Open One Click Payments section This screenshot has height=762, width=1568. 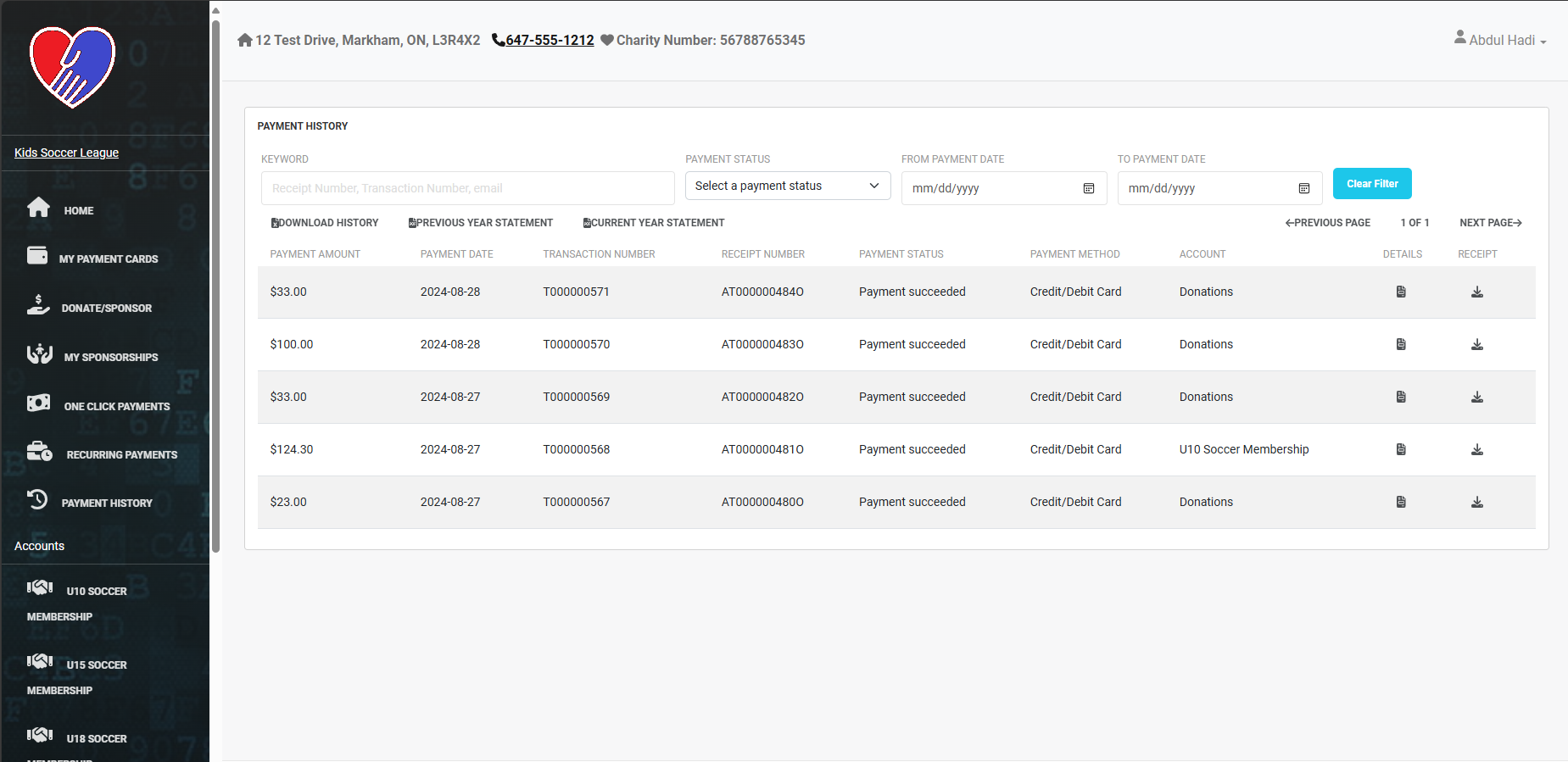116,406
